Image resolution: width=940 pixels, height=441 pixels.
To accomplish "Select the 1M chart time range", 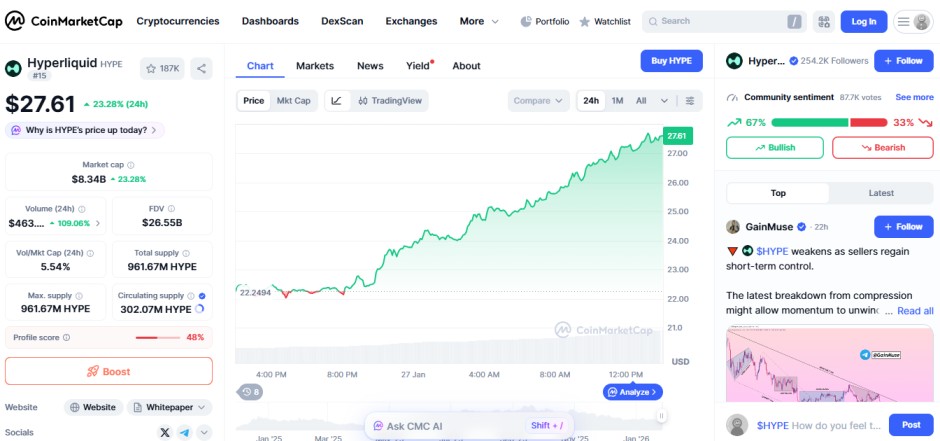I will coord(618,101).
